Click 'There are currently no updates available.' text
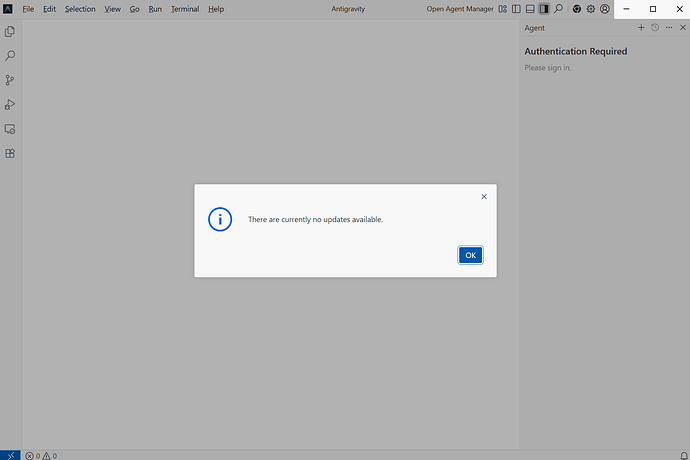Screen dimensions: 690x460 tap(316, 219)
